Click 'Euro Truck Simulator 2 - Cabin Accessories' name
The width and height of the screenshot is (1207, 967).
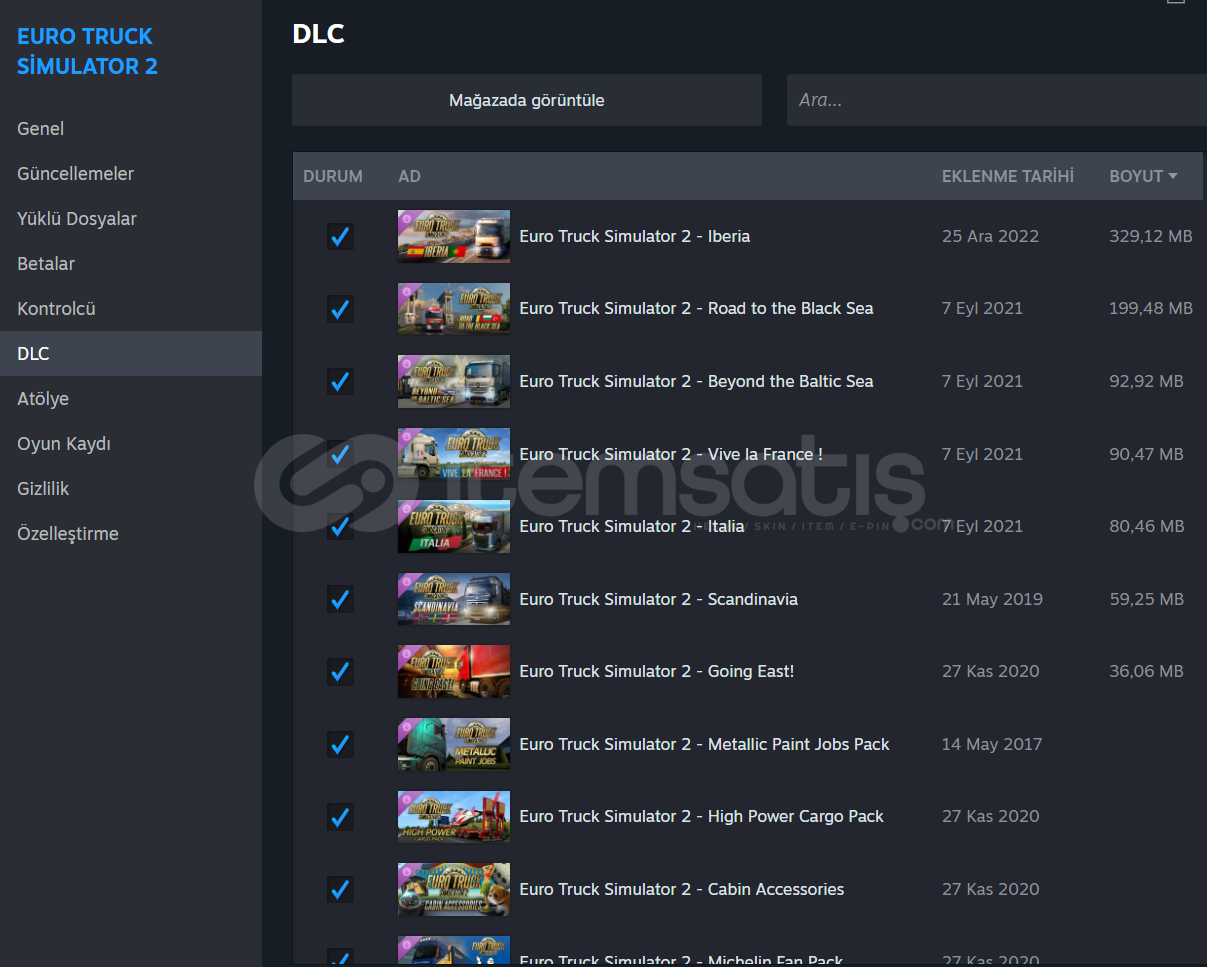tap(682, 889)
